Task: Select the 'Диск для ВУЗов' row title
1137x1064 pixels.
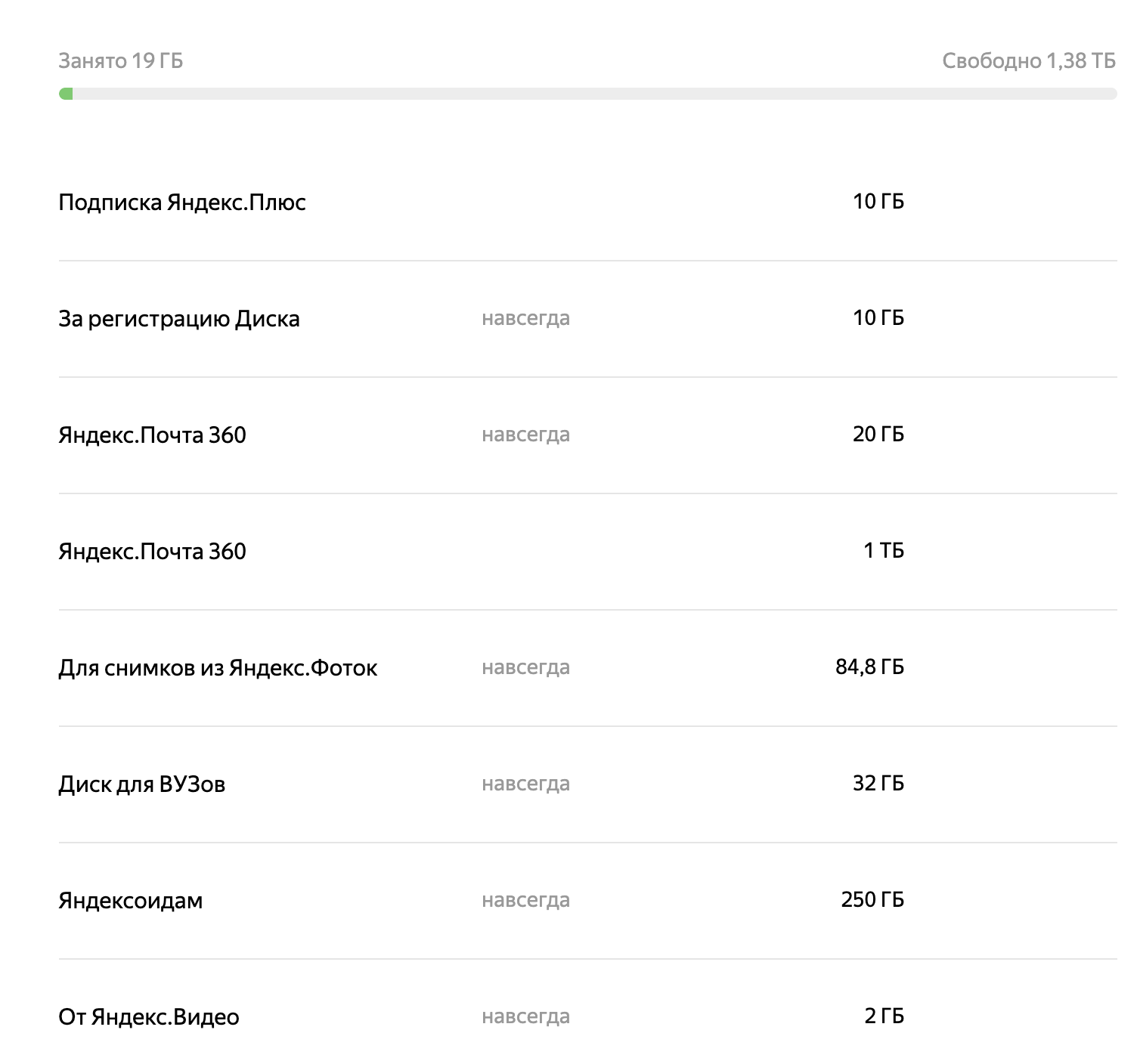Action: 142,784
